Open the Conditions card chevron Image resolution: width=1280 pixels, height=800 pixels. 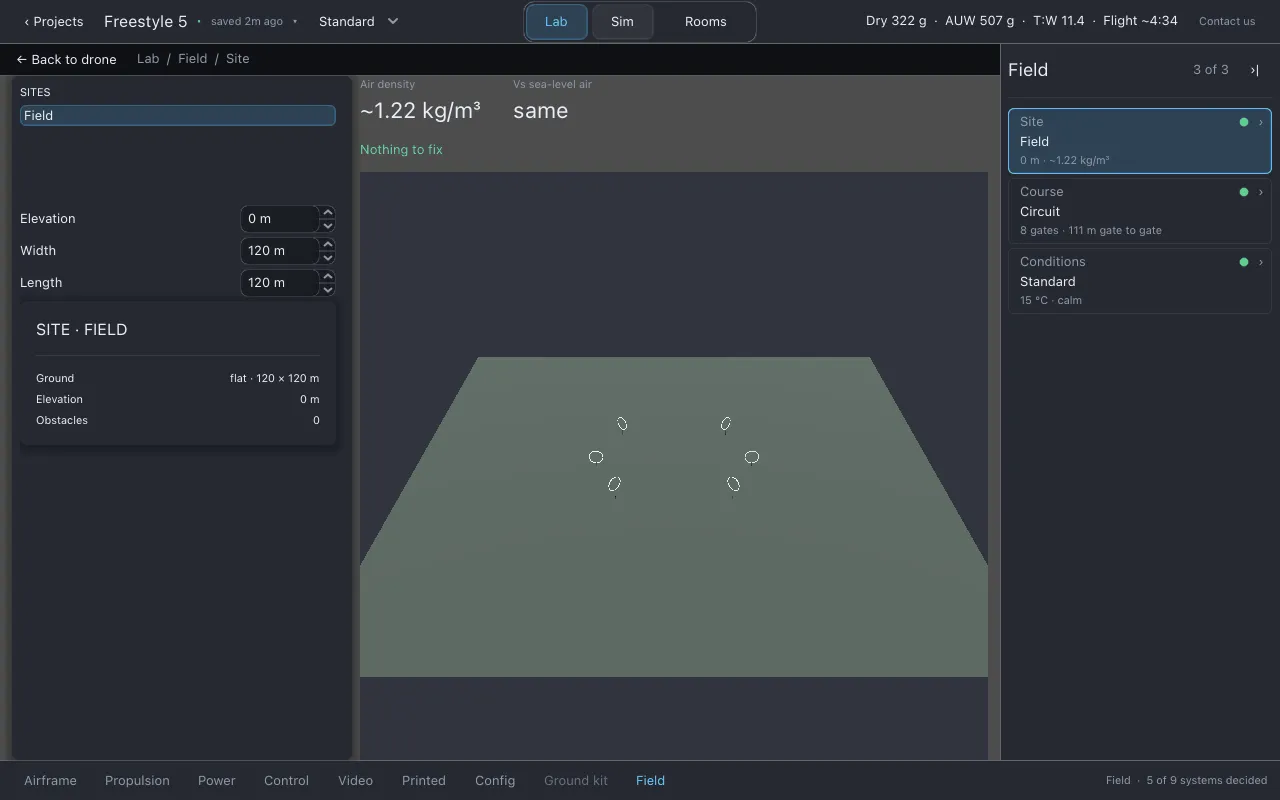pyautogui.click(x=1260, y=262)
